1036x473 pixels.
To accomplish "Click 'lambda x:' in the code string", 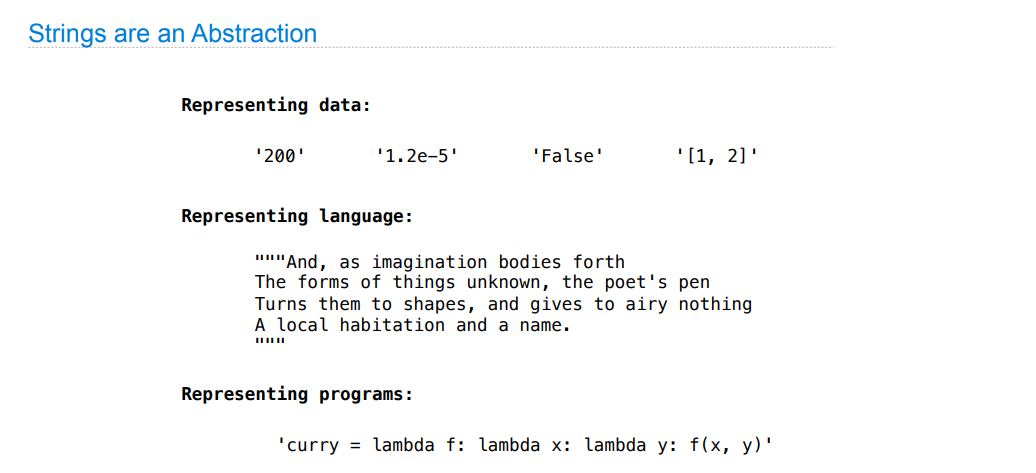I will [x=519, y=446].
